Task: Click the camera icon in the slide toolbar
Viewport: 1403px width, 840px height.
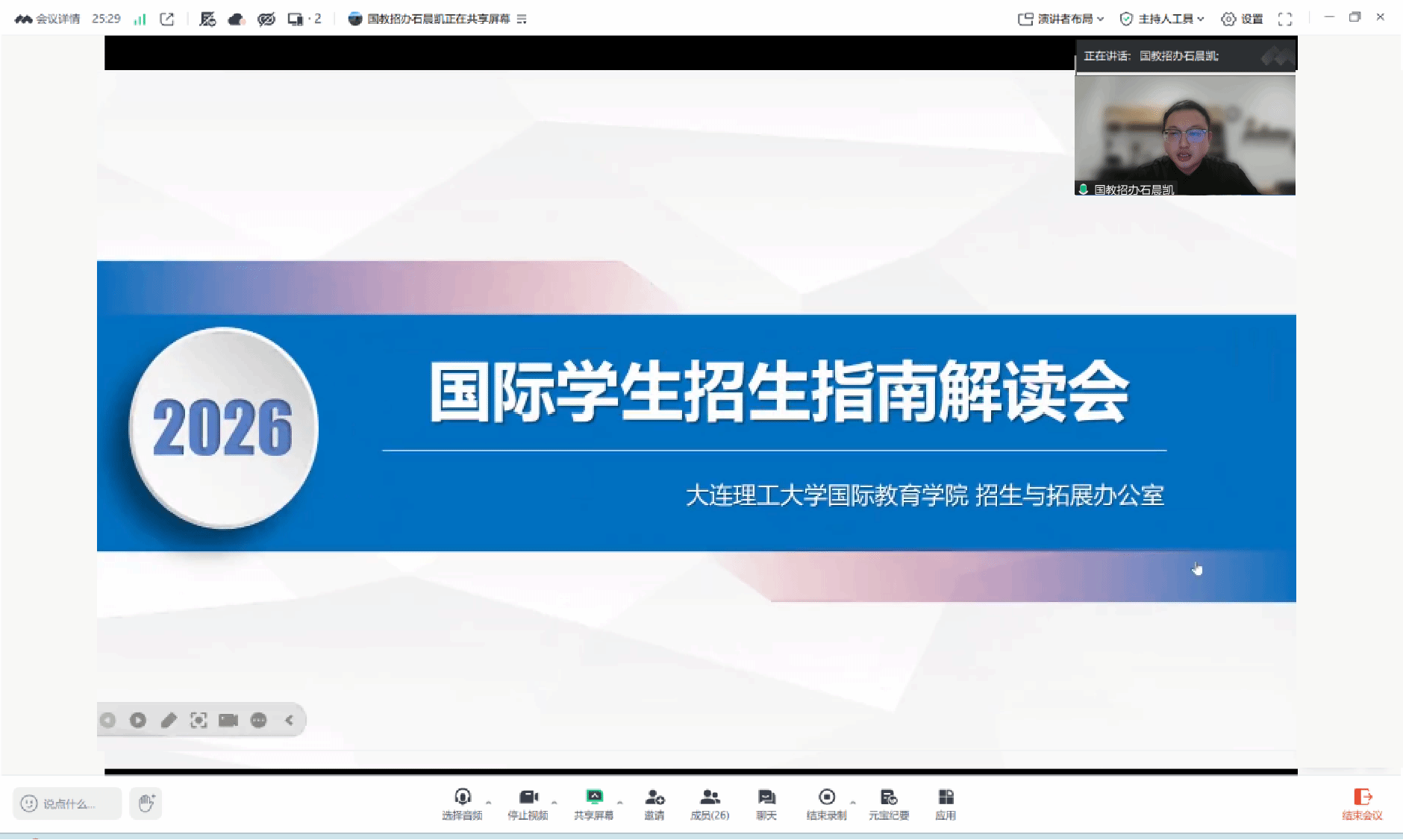Action: click(x=228, y=720)
